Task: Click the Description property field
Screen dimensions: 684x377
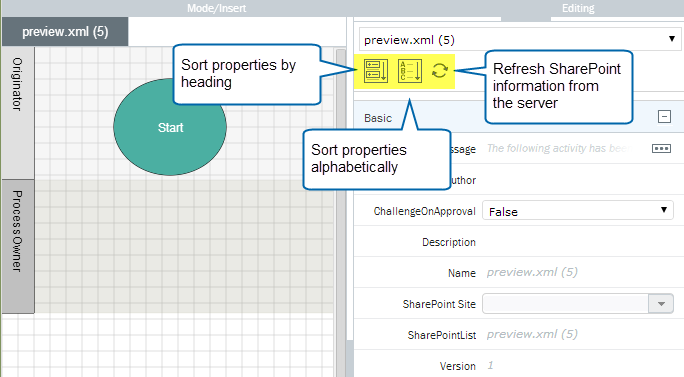Action: (x=580, y=242)
